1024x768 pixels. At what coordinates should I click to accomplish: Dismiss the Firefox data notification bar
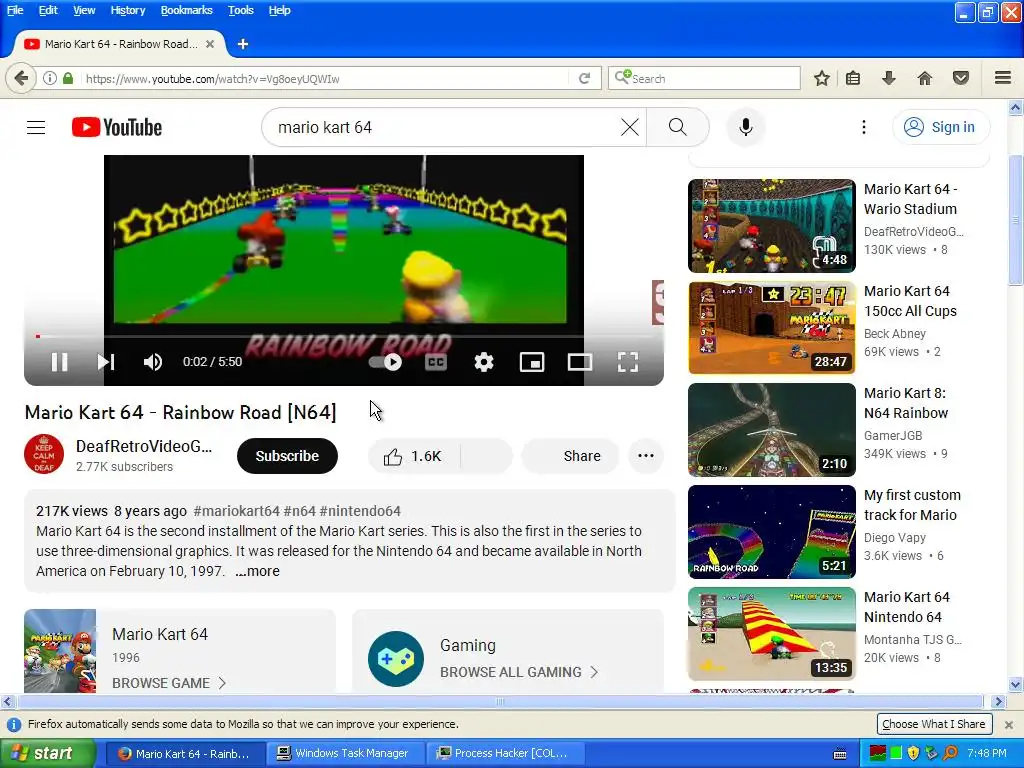click(1008, 724)
